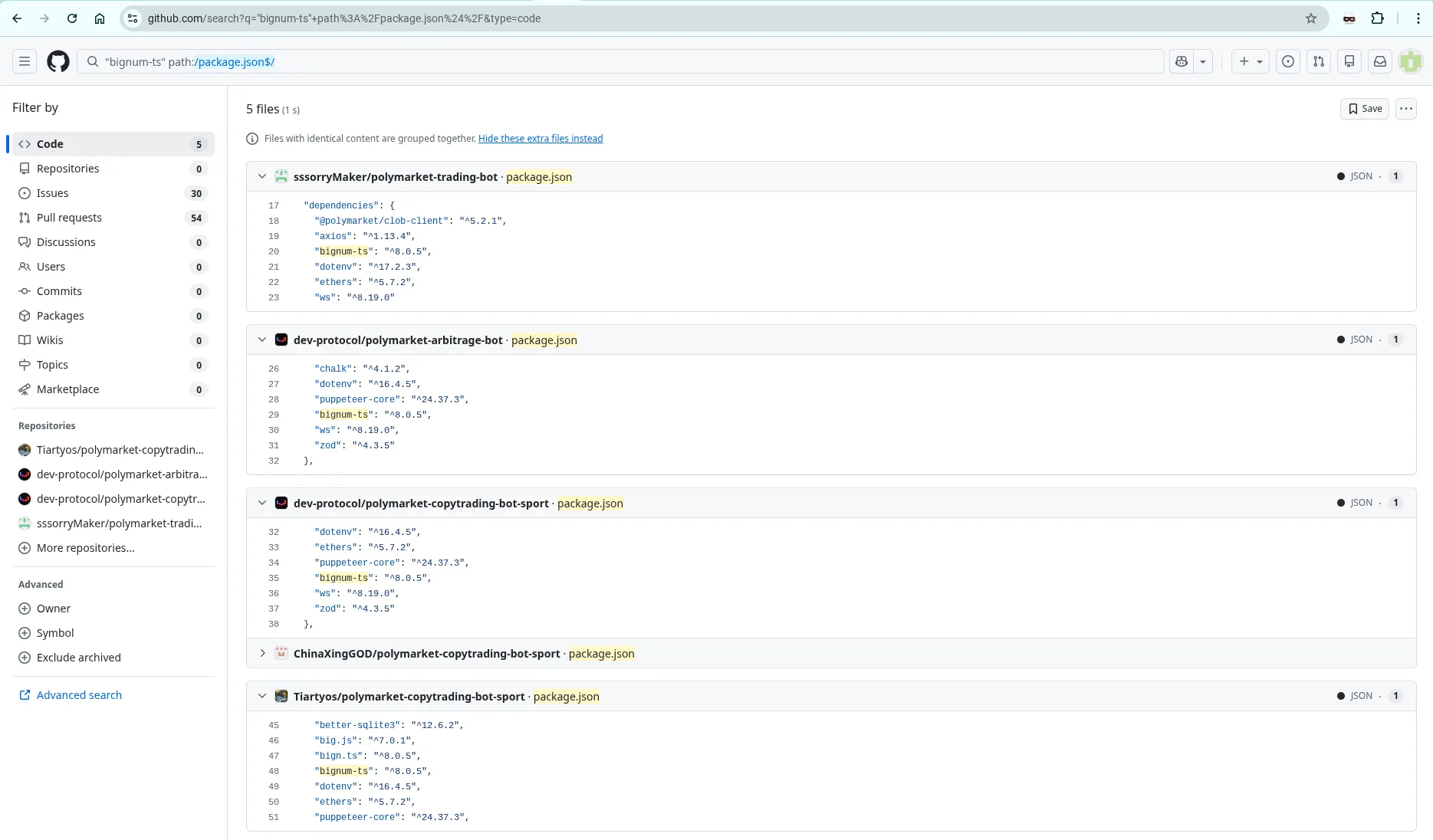Open the three-dot search options menu
1433x840 pixels.
point(1405,109)
